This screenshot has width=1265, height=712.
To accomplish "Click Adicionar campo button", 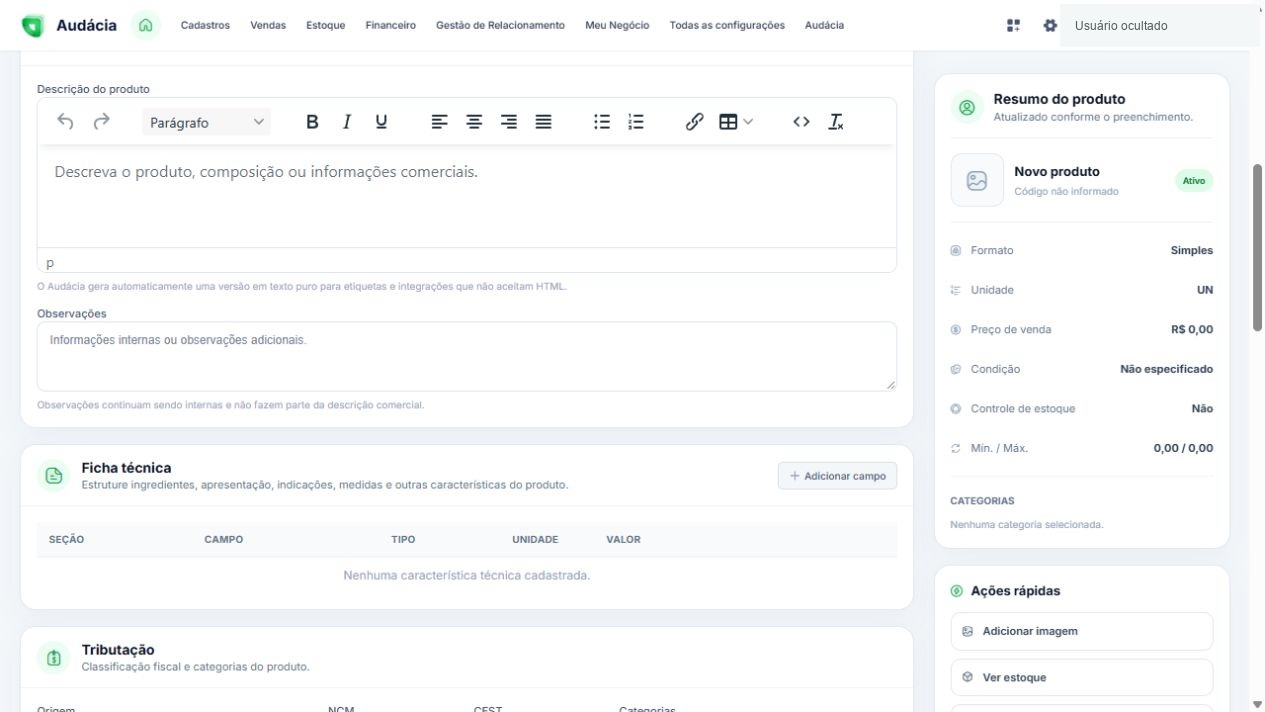I will 837,476.
